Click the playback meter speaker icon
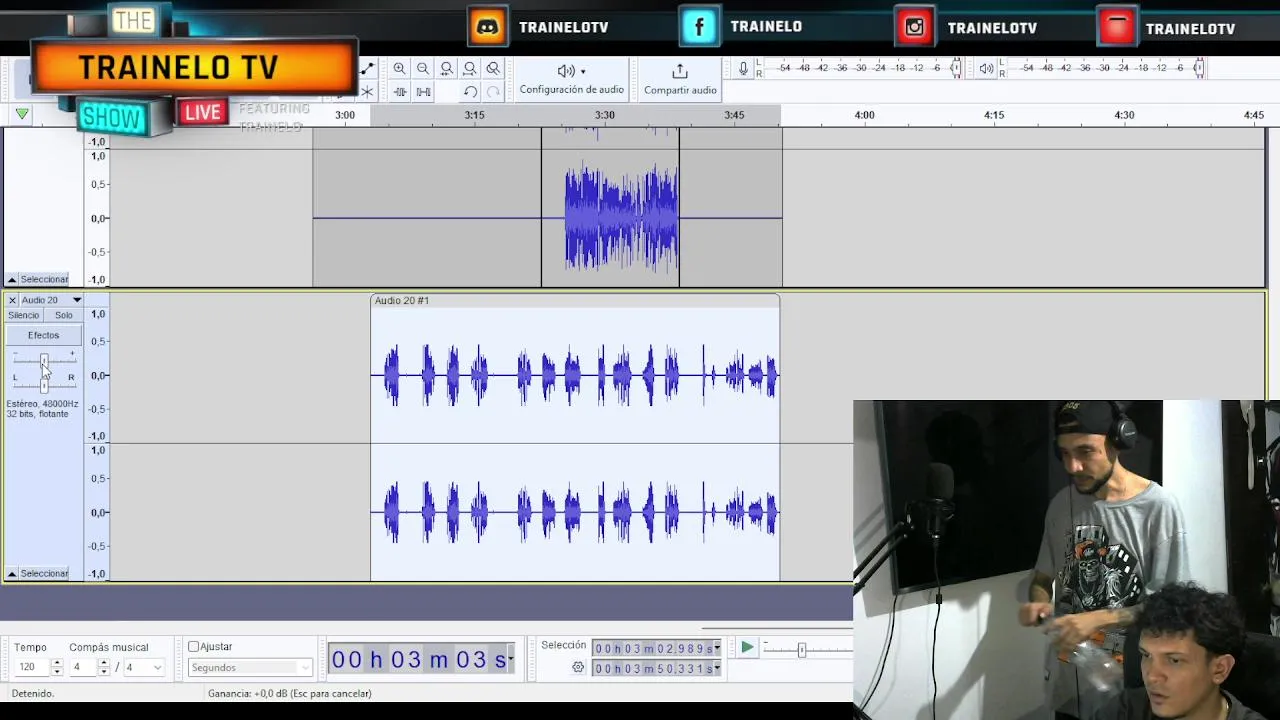Image resolution: width=1280 pixels, height=720 pixels. 987,68
